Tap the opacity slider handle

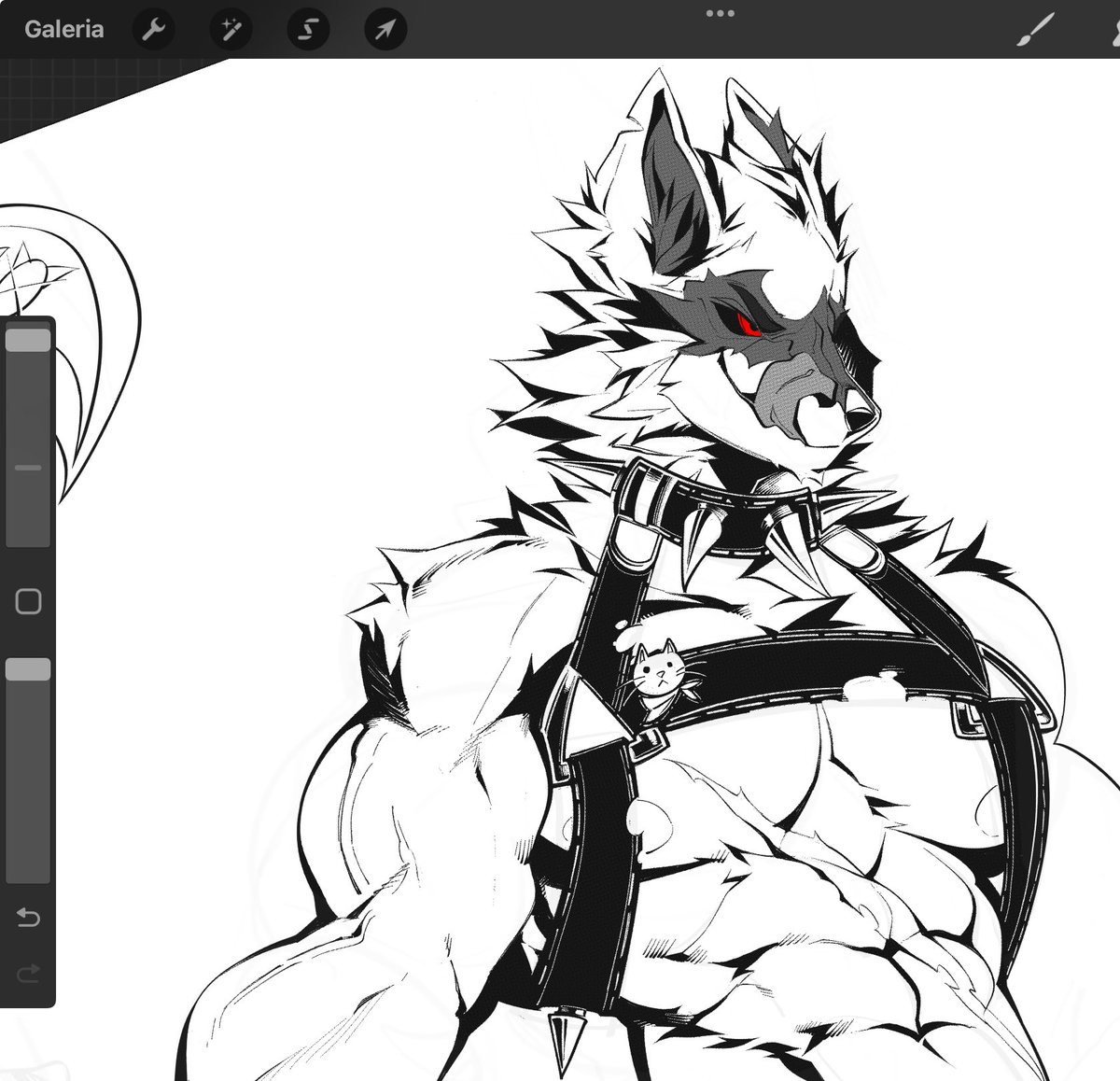click(28, 668)
